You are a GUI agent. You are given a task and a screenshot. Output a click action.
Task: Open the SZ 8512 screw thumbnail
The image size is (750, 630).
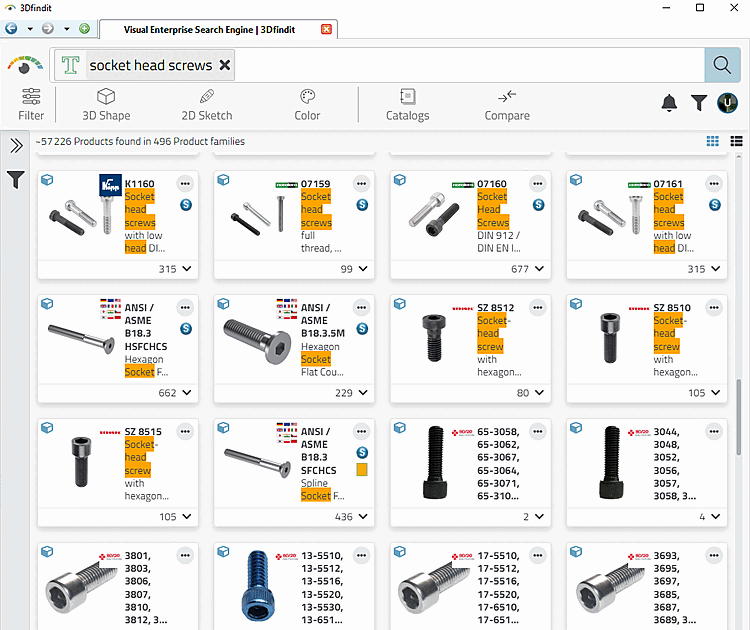(x=434, y=338)
